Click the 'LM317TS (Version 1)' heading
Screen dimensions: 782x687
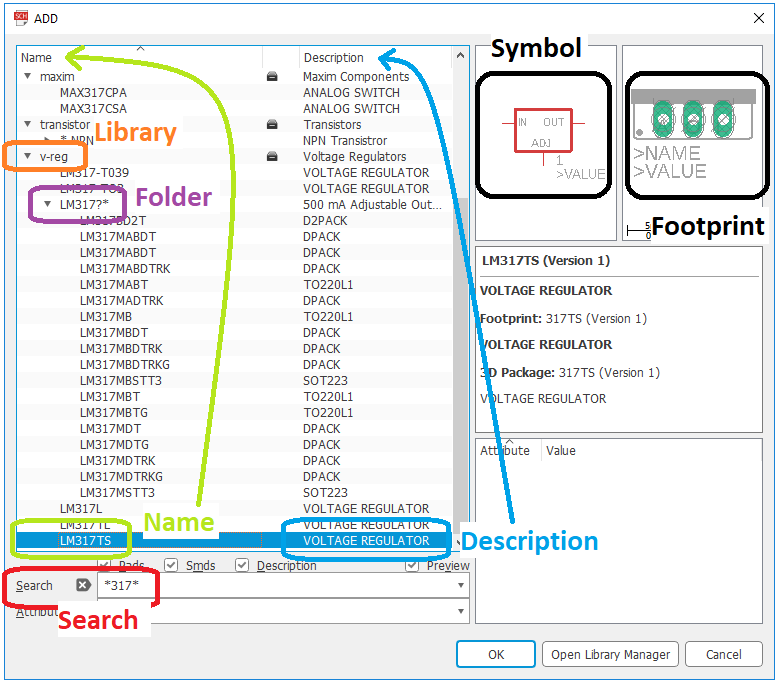click(546, 260)
